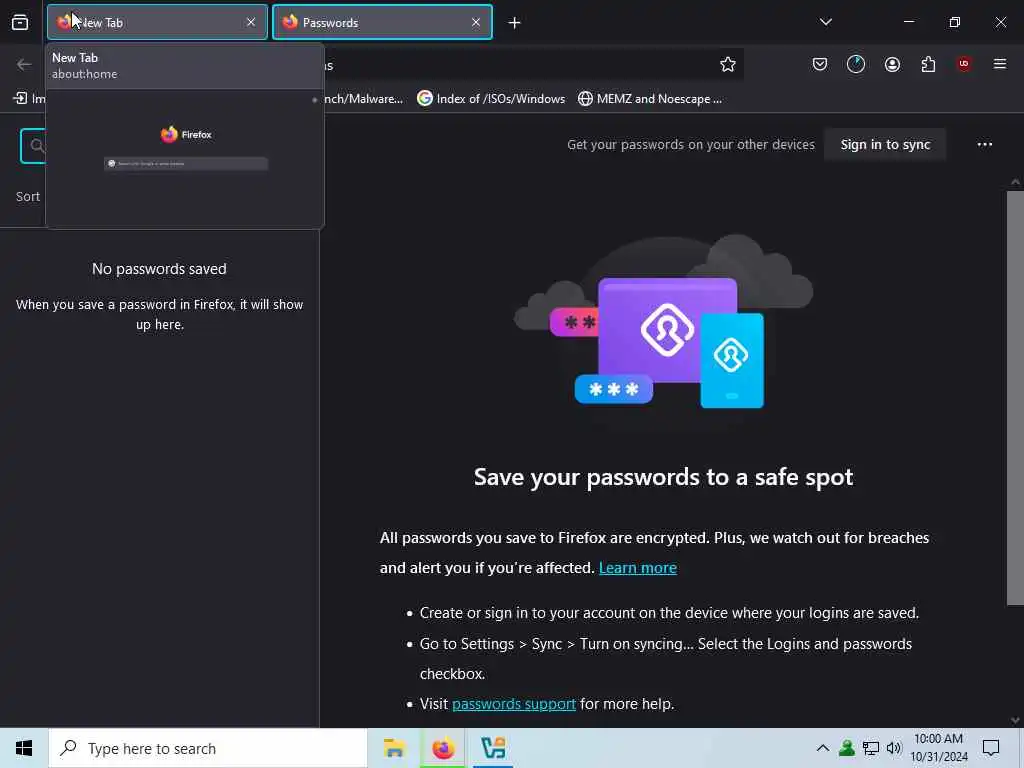The image size is (1024, 768).
Task: Open the Index of /ISOs/Windows bookmark
Action: (491, 99)
